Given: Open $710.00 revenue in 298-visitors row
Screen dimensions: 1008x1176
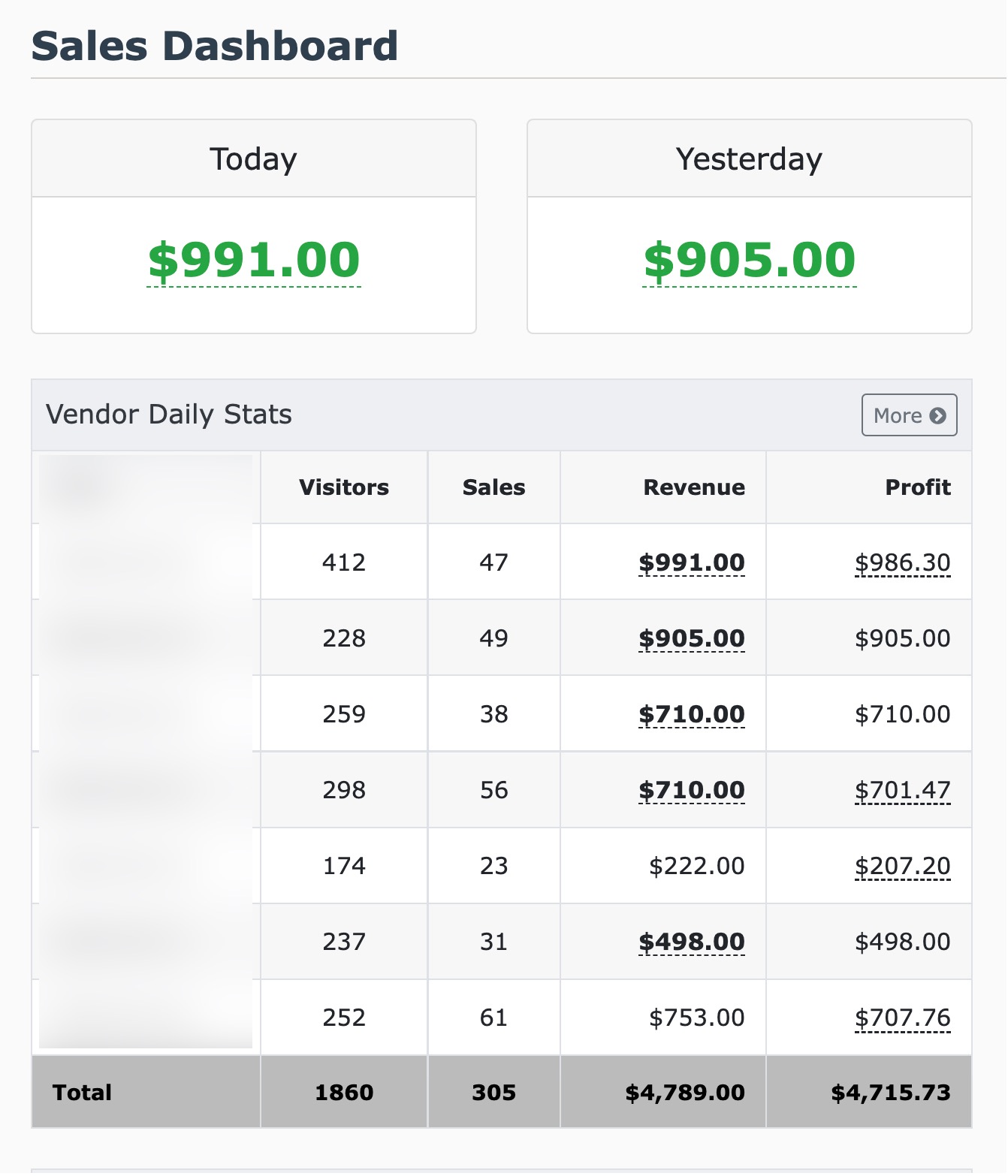Looking at the screenshot, I should click(691, 790).
